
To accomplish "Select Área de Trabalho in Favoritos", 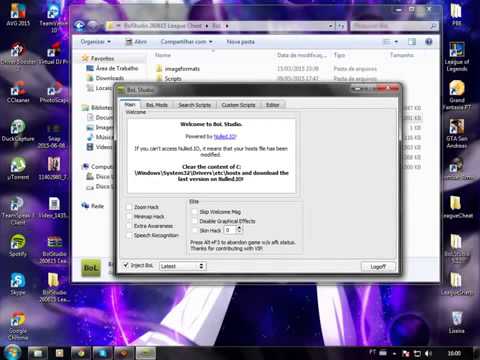I will pyautogui.click(x=113, y=68).
